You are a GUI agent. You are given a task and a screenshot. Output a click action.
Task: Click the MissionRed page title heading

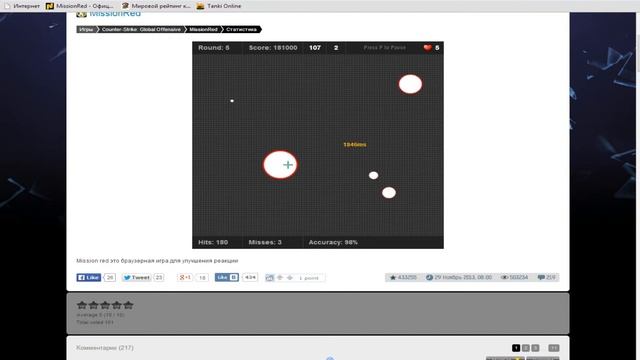pyautogui.click(x=115, y=14)
